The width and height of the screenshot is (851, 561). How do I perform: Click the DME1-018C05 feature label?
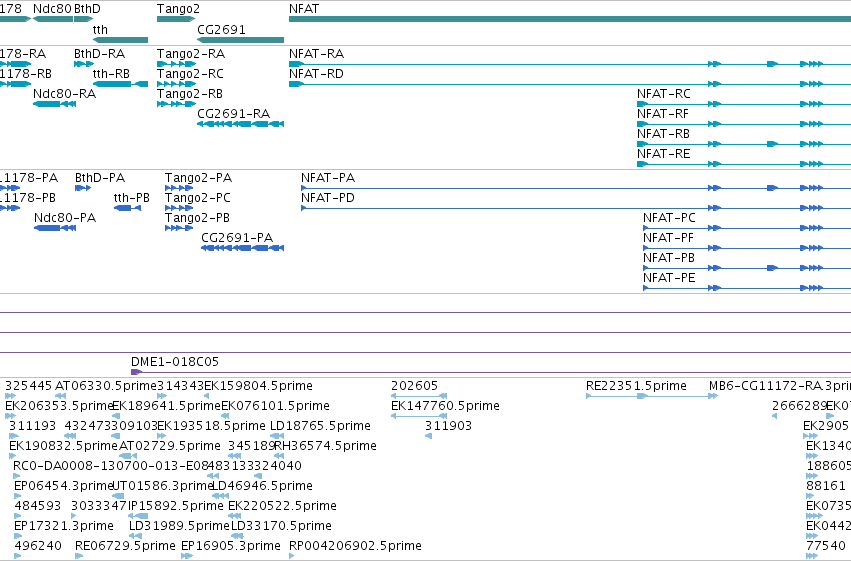click(x=175, y=362)
